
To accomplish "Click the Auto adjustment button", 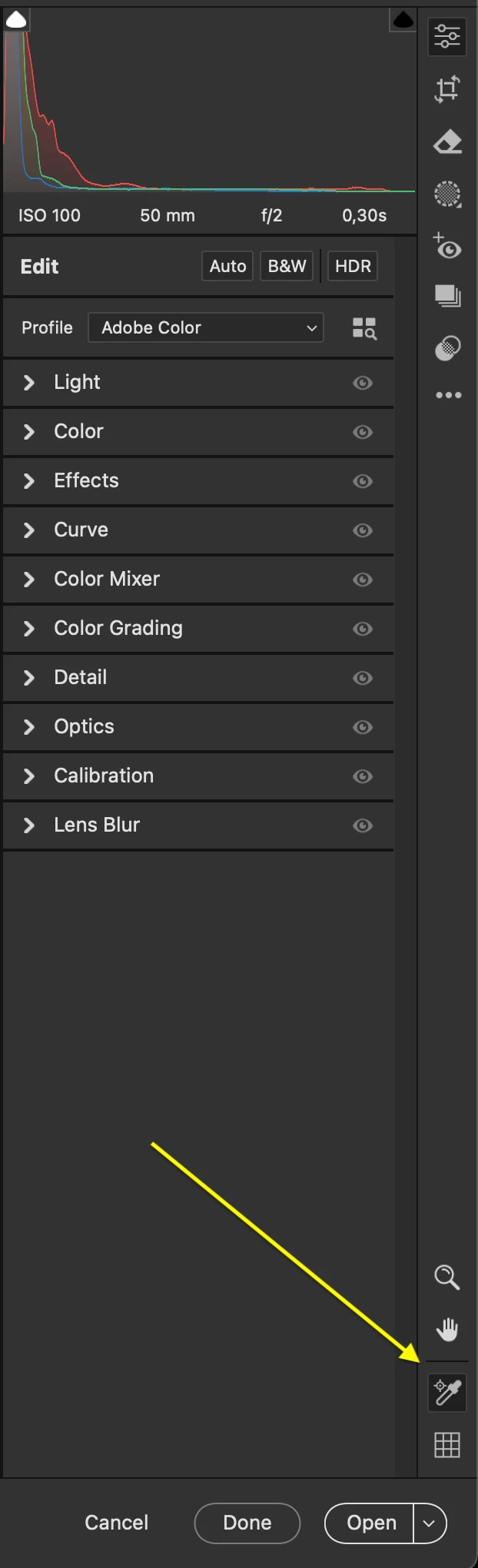I will [227, 267].
